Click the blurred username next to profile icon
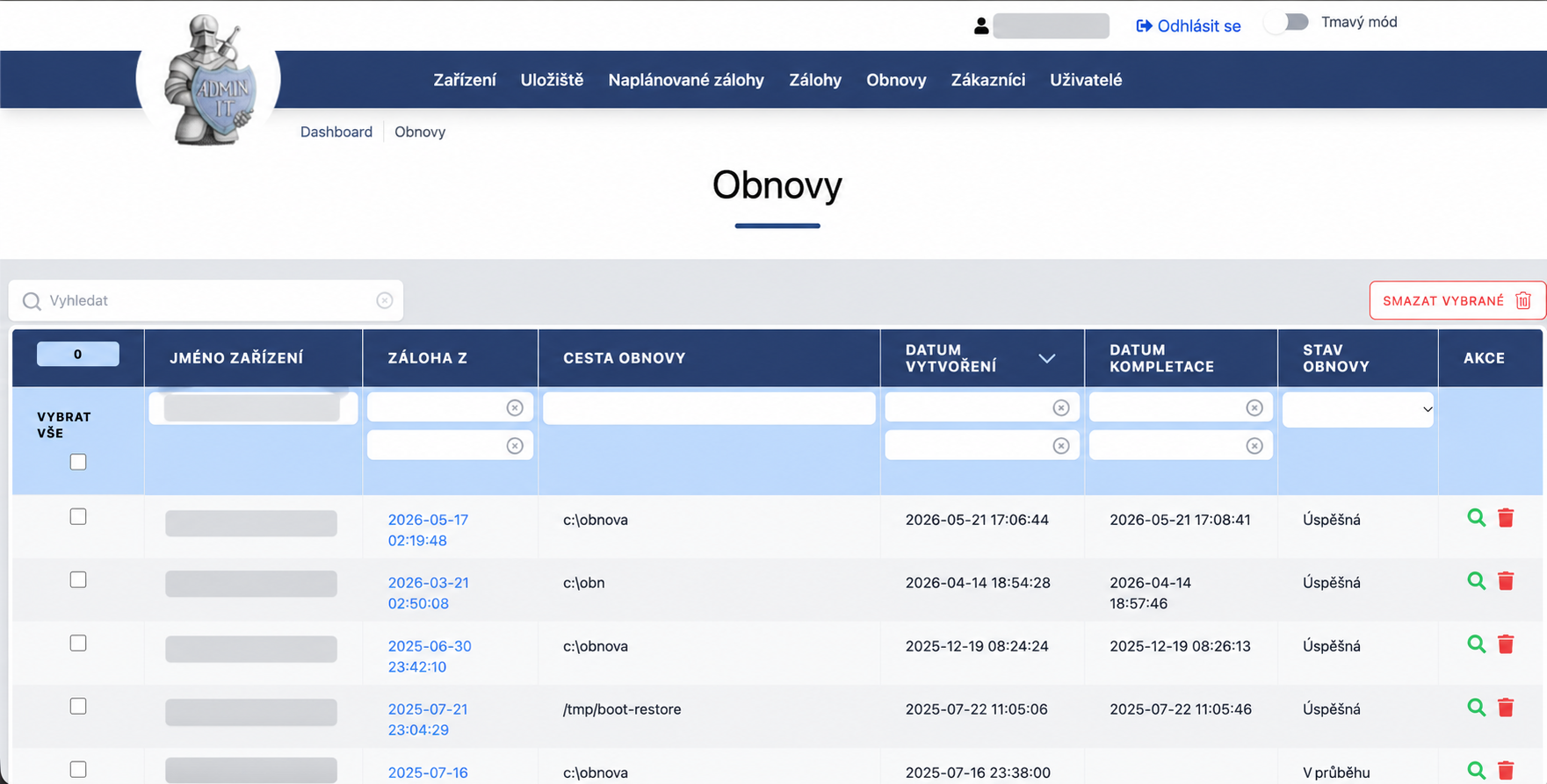 (x=1051, y=25)
